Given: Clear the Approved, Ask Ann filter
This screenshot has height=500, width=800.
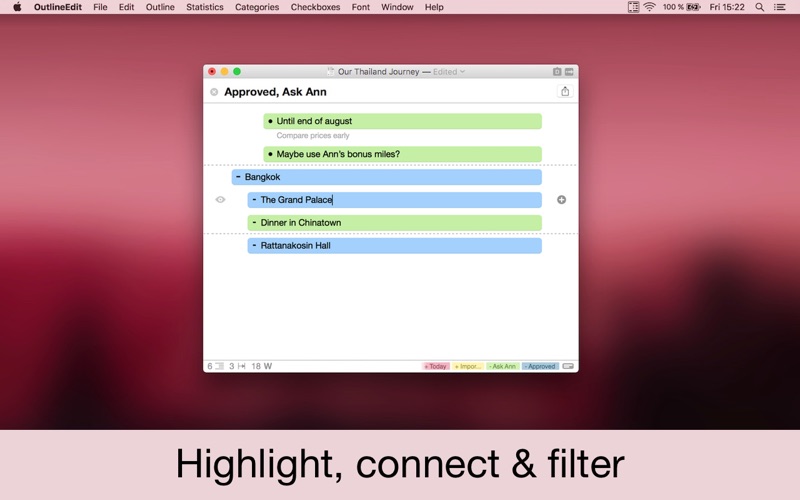Looking at the screenshot, I should [x=214, y=92].
